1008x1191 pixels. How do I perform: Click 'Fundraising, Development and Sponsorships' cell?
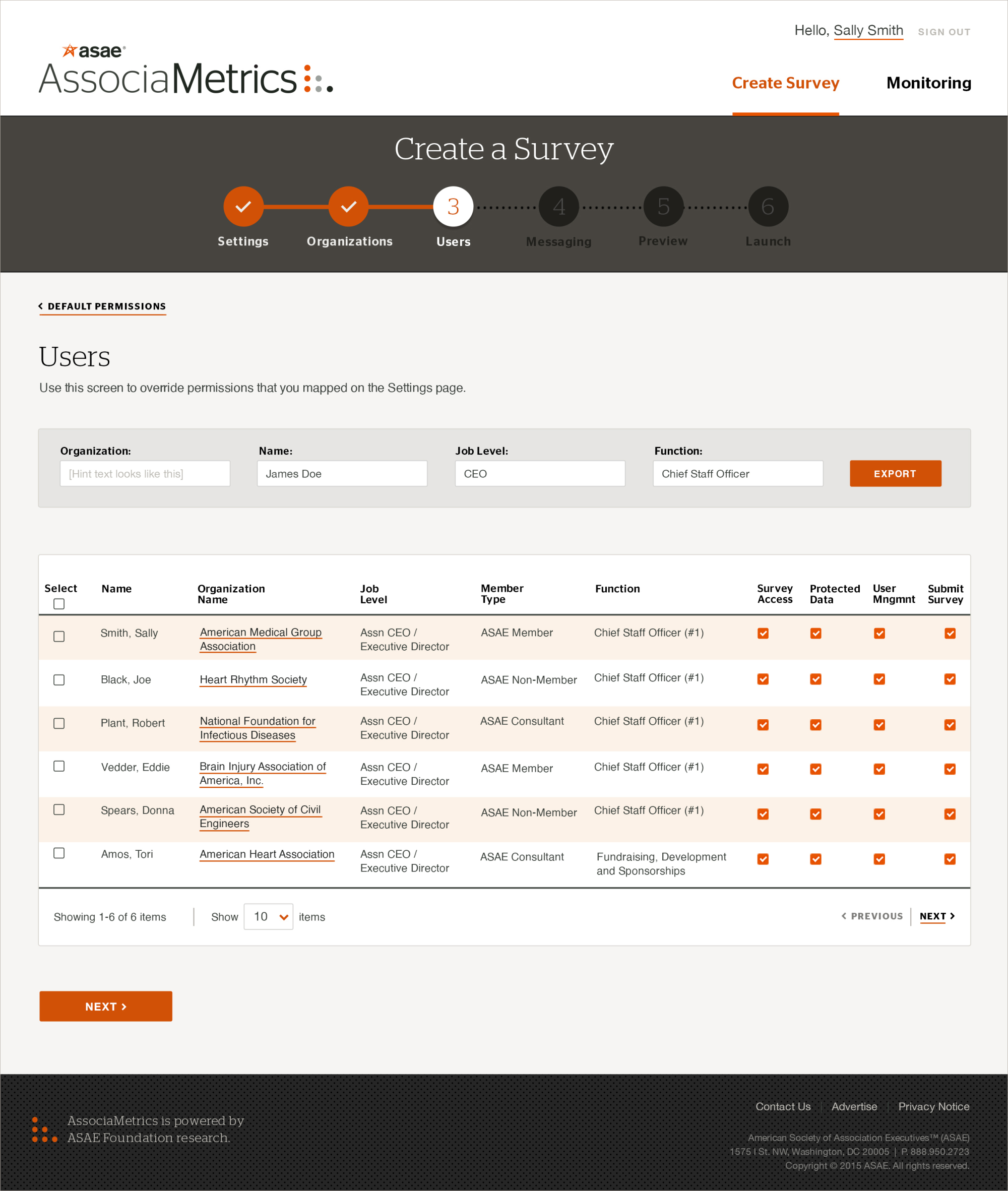click(661, 863)
